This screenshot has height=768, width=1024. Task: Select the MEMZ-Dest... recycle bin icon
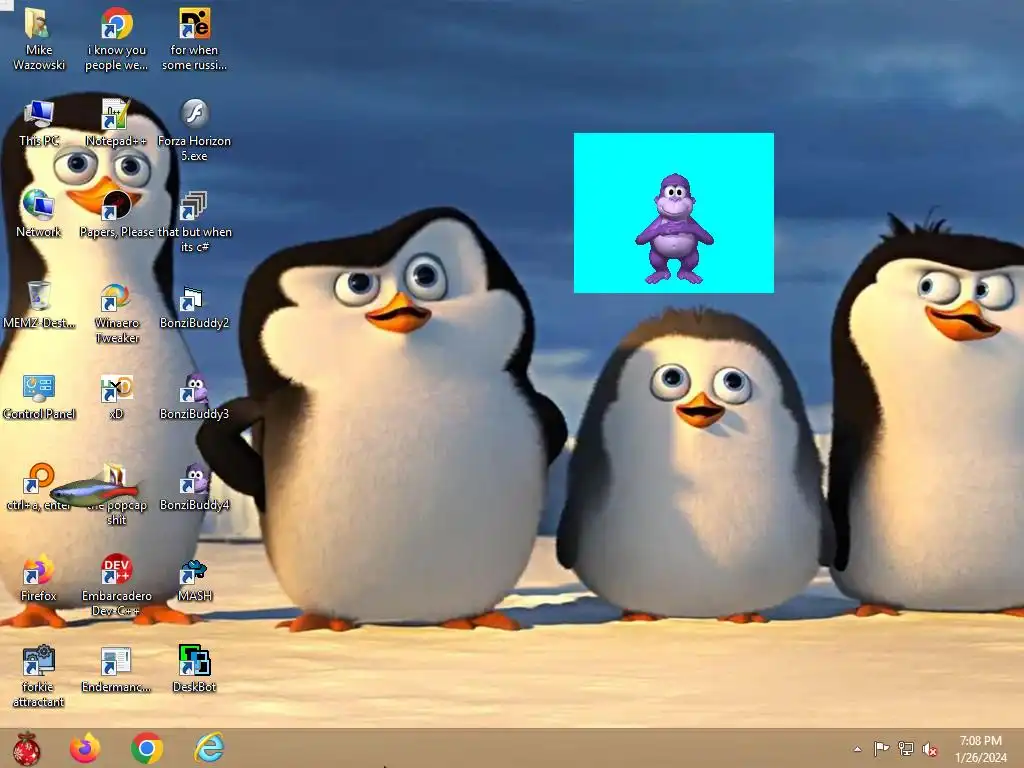pyautogui.click(x=39, y=296)
